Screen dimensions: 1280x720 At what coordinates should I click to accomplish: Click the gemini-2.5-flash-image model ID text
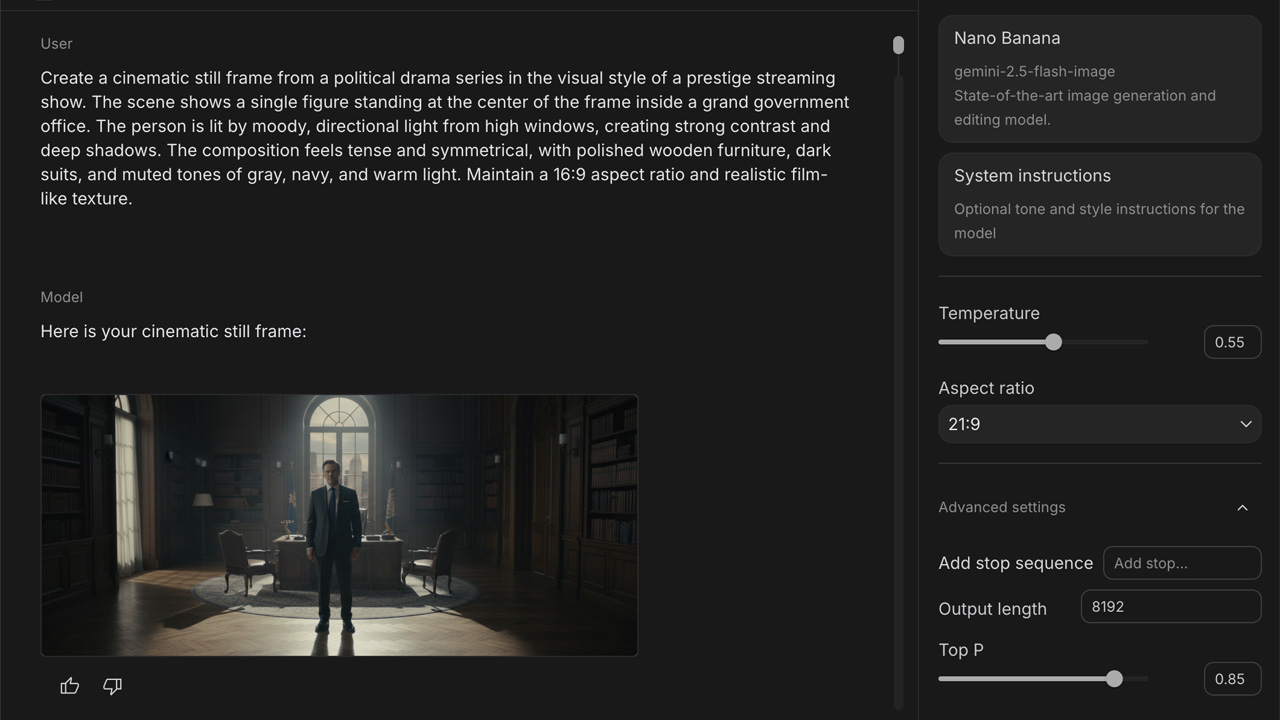pyautogui.click(x=1034, y=72)
